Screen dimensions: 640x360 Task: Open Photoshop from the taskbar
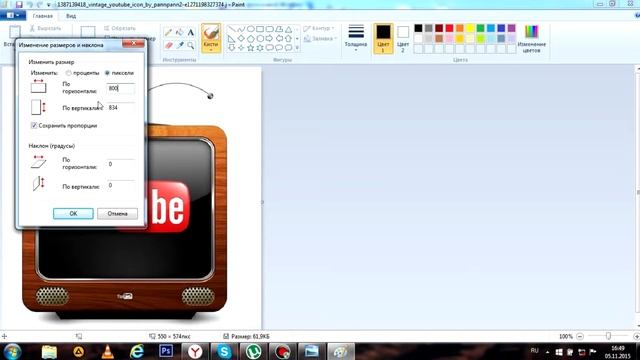166,351
